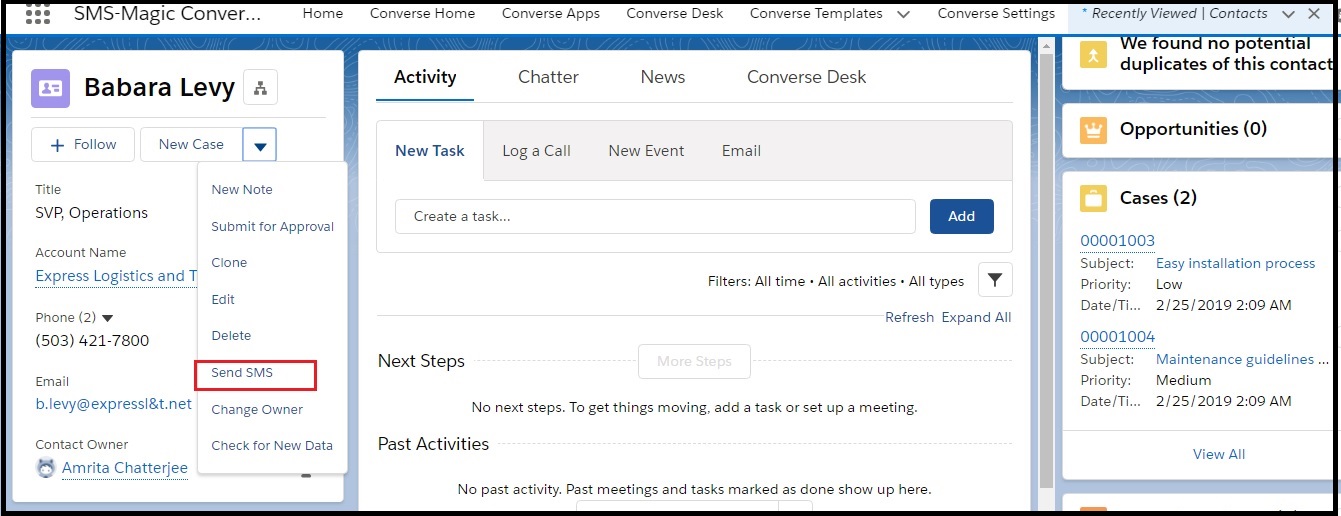Image resolution: width=1341 pixels, height=516 pixels.
Task: Click the Expand All link
Action: point(976,317)
